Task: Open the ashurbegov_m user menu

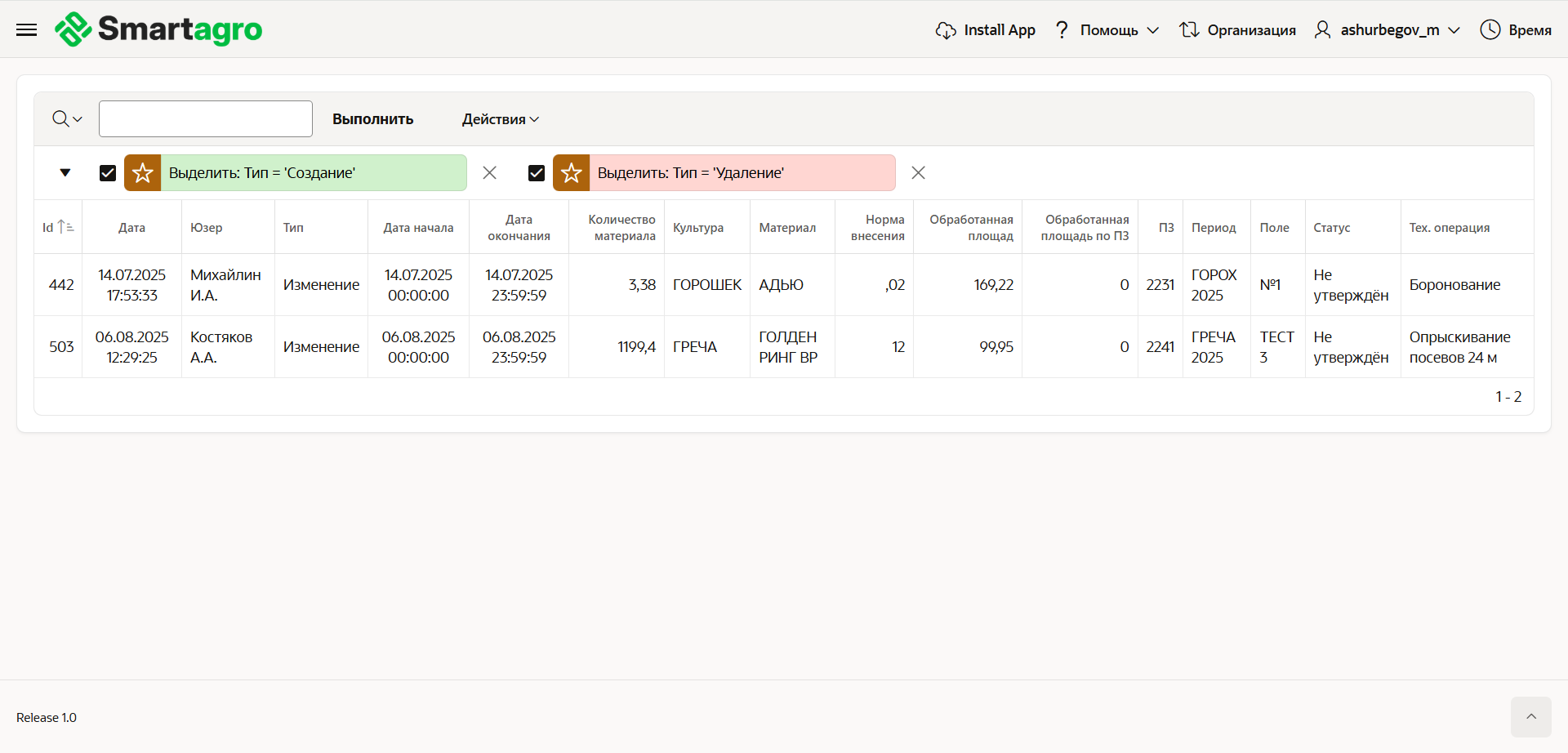Action: pyautogui.click(x=1388, y=30)
